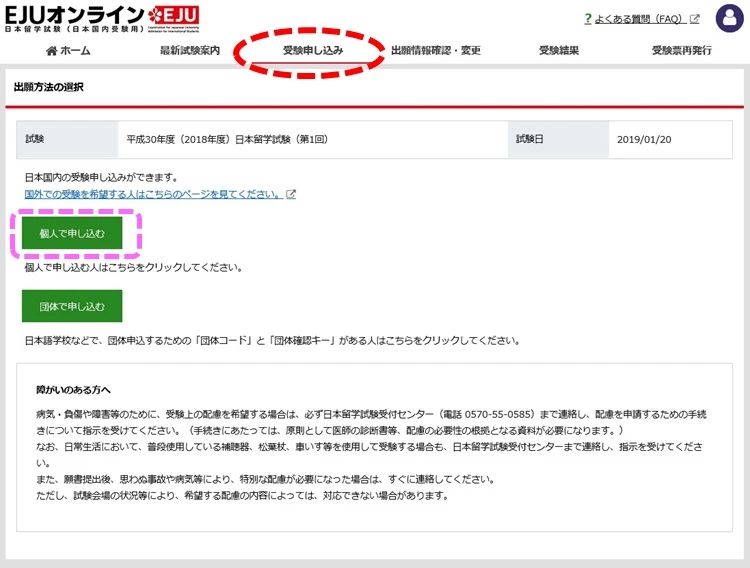Open the よくある質問 (FAQ) link
The width and height of the screenshot is (750, 568).
[x=638, y=19]
